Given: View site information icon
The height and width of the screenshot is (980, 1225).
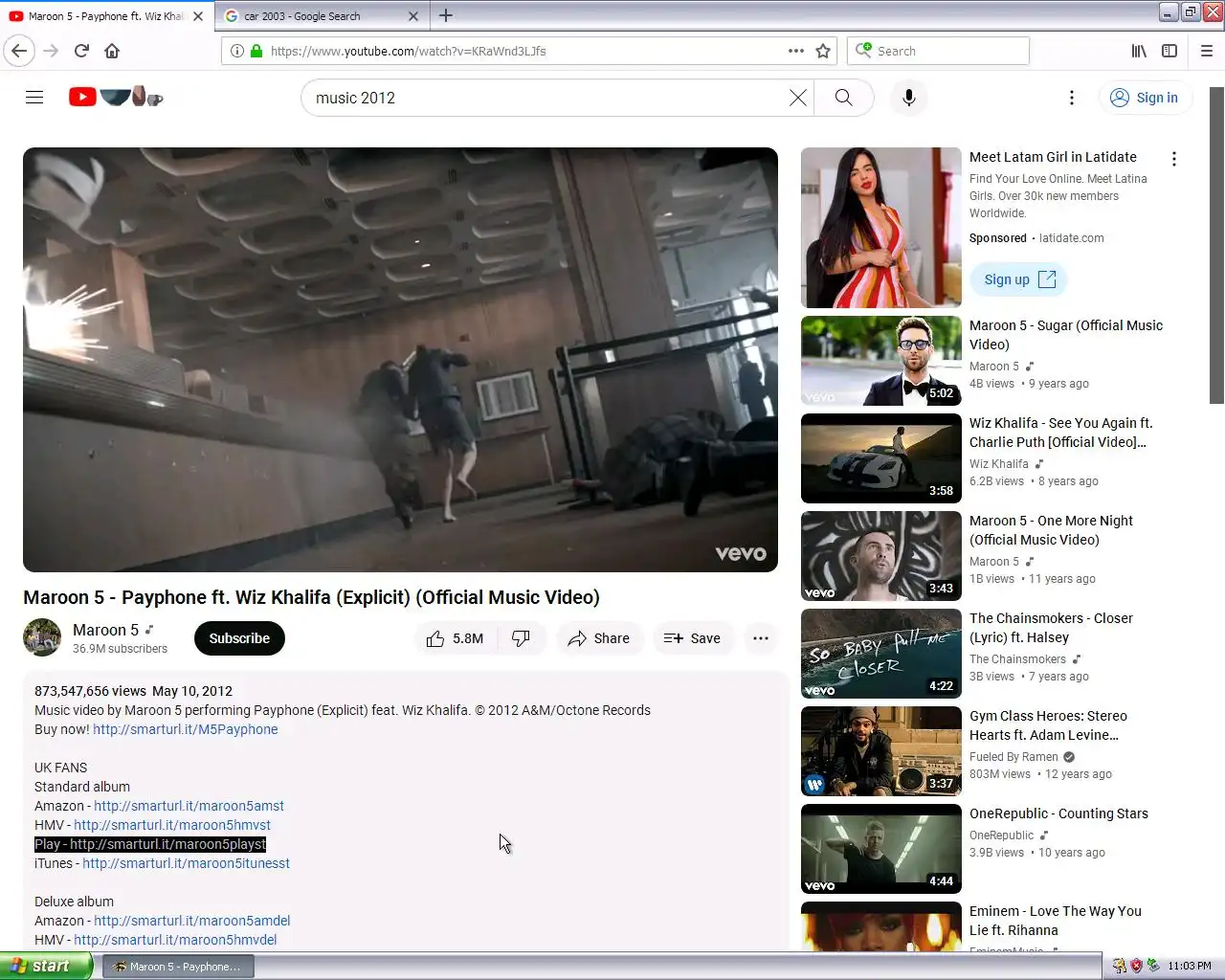Looking at the screenshot, I should pos(236,51).
